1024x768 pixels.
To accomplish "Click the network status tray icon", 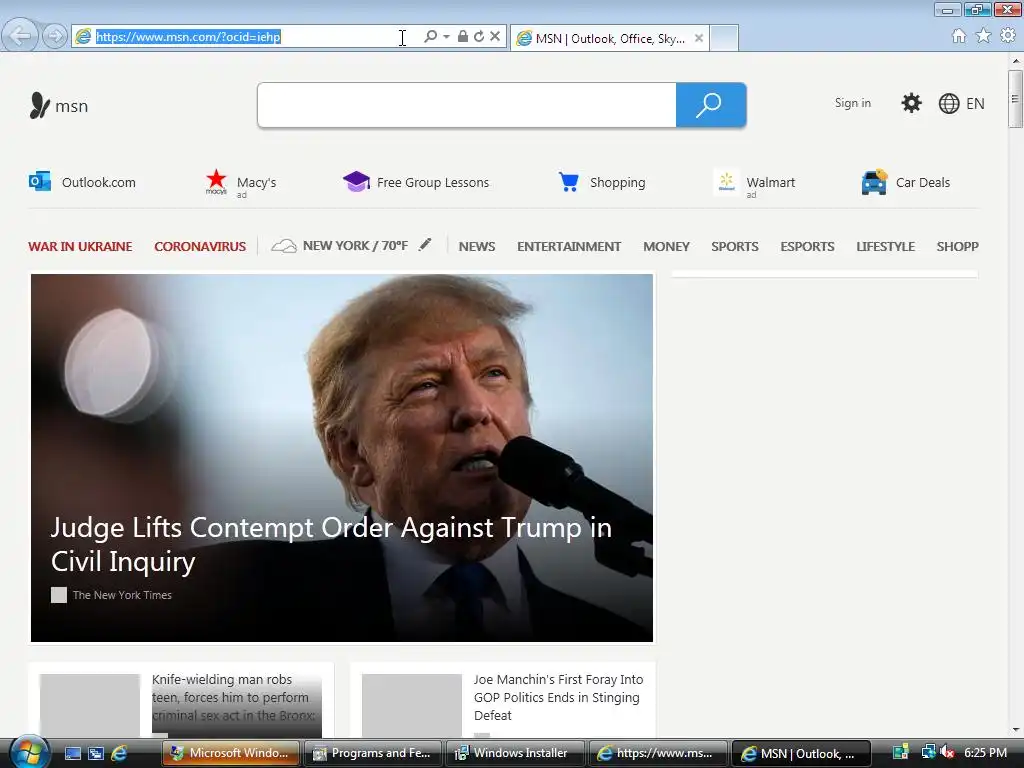I will [927, 752].
